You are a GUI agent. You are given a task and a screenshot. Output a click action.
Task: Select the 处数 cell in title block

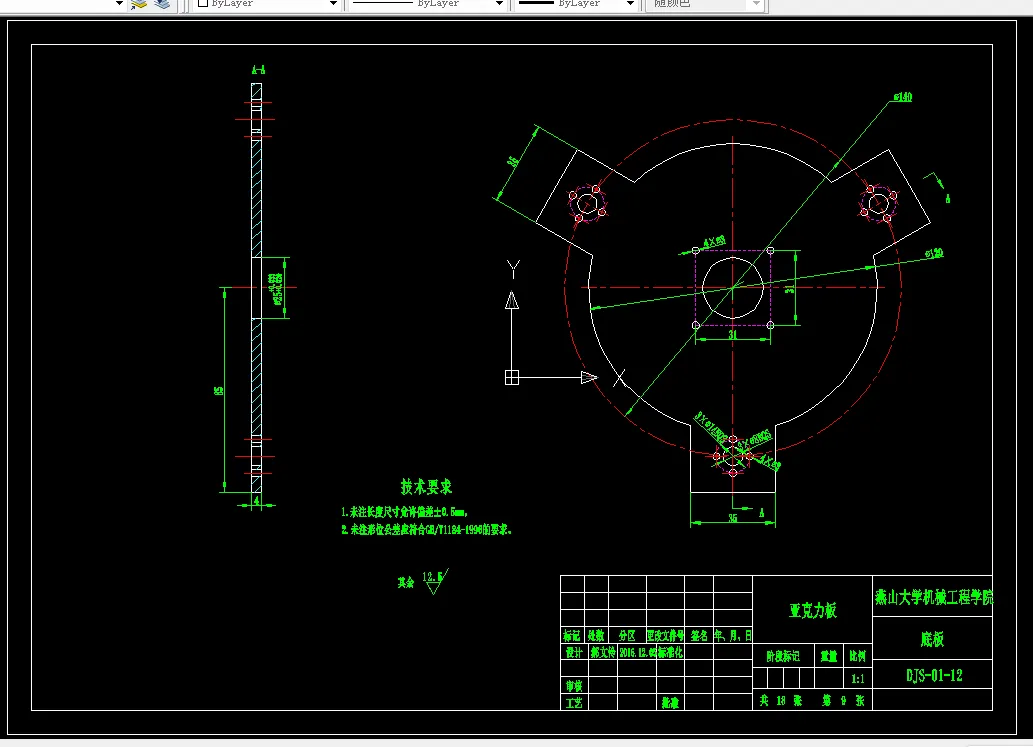[x=596, y=636]
